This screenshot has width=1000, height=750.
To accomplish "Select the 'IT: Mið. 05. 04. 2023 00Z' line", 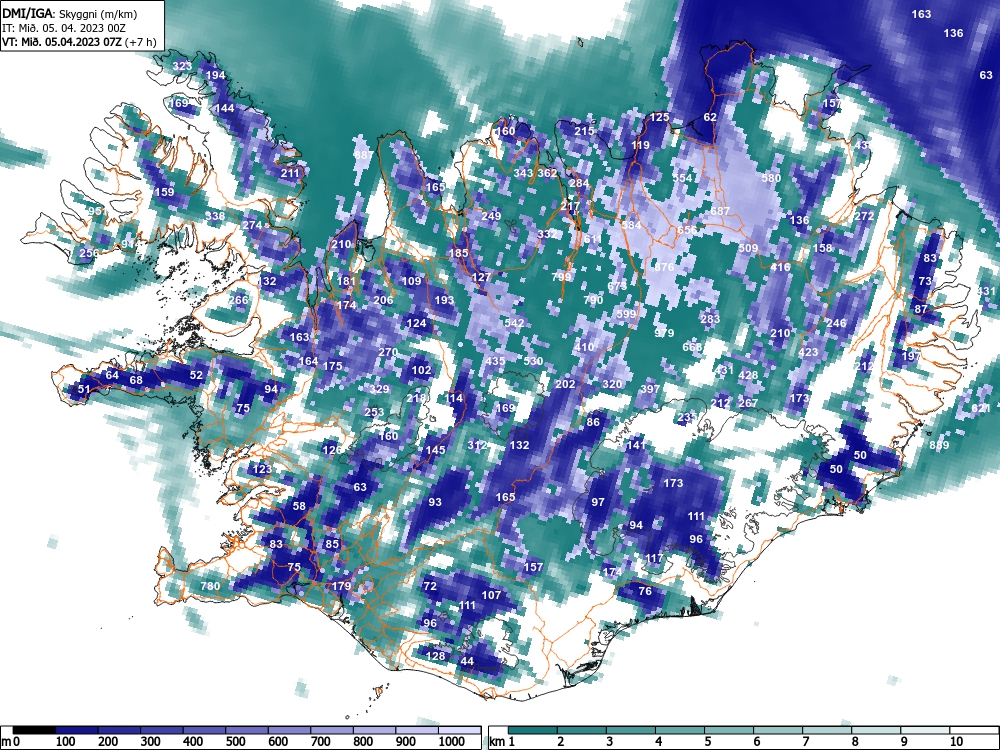I will click(64, 28).
